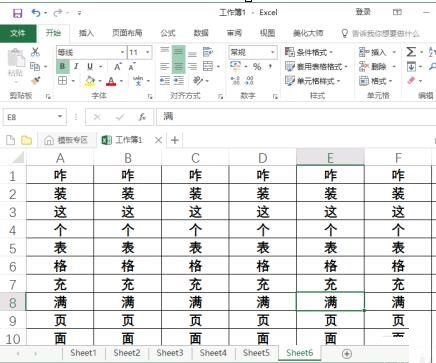Toggle bold formatting (B)

click(x=62, y=66)
